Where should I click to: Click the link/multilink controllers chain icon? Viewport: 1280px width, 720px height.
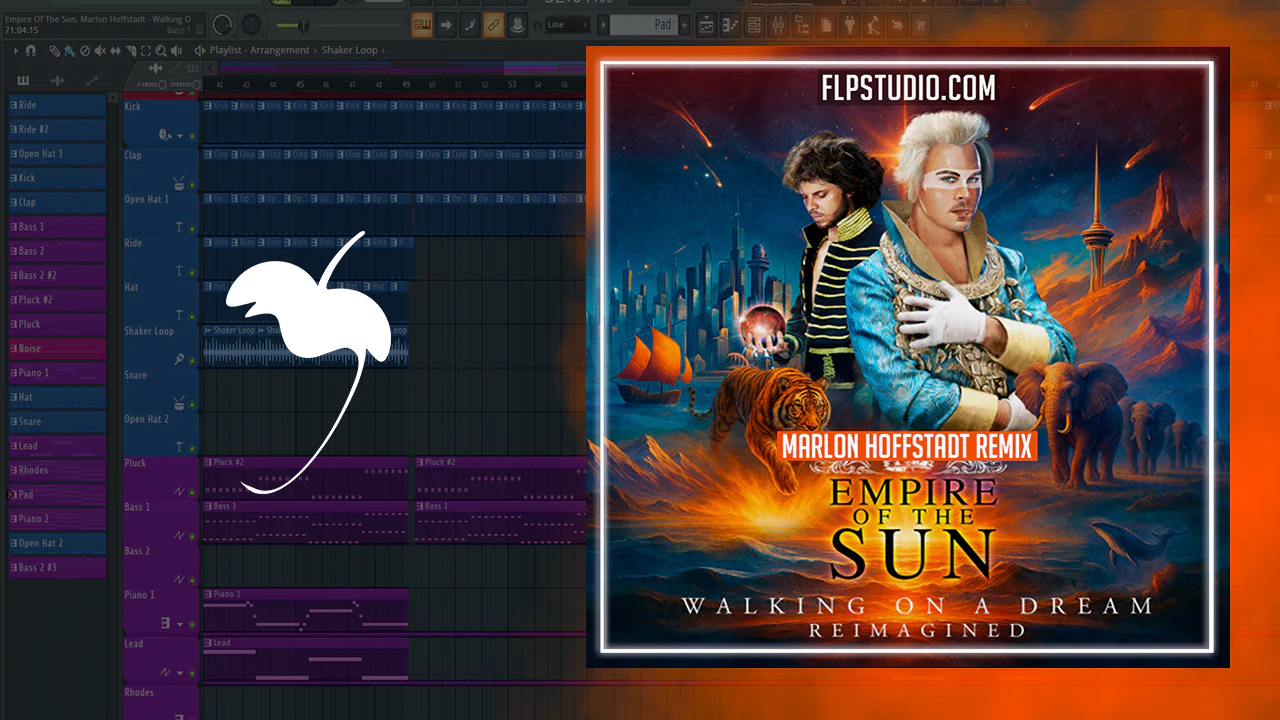[494, 25]
